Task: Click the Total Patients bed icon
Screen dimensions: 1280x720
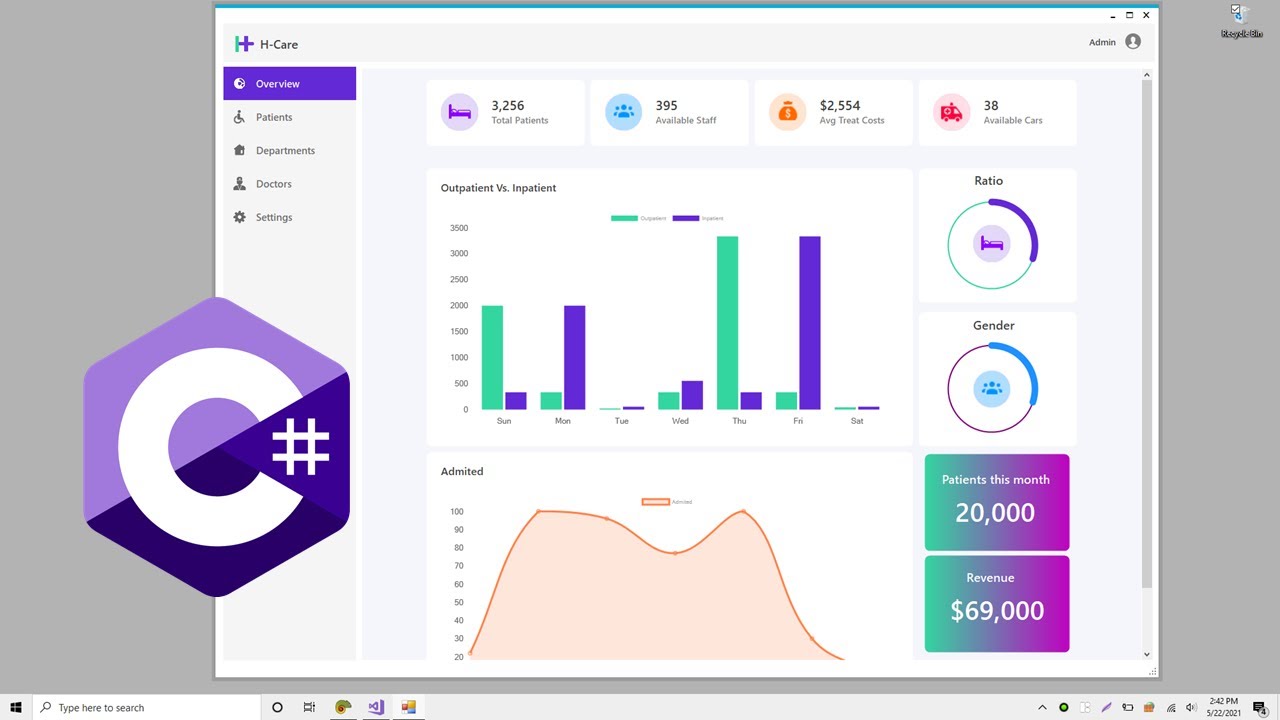Action: (460, 112)
